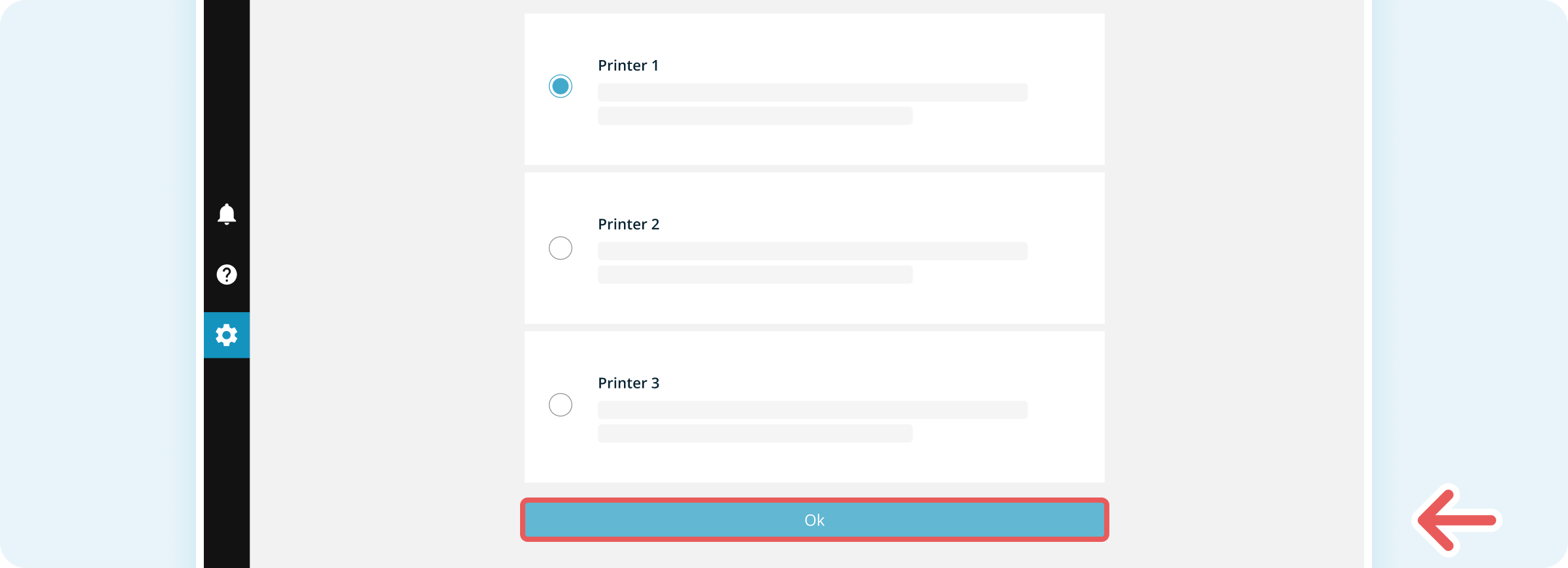Open the notifications bell icon
This screenshot has height=568, width=1568.
click(x=227, y=214)
